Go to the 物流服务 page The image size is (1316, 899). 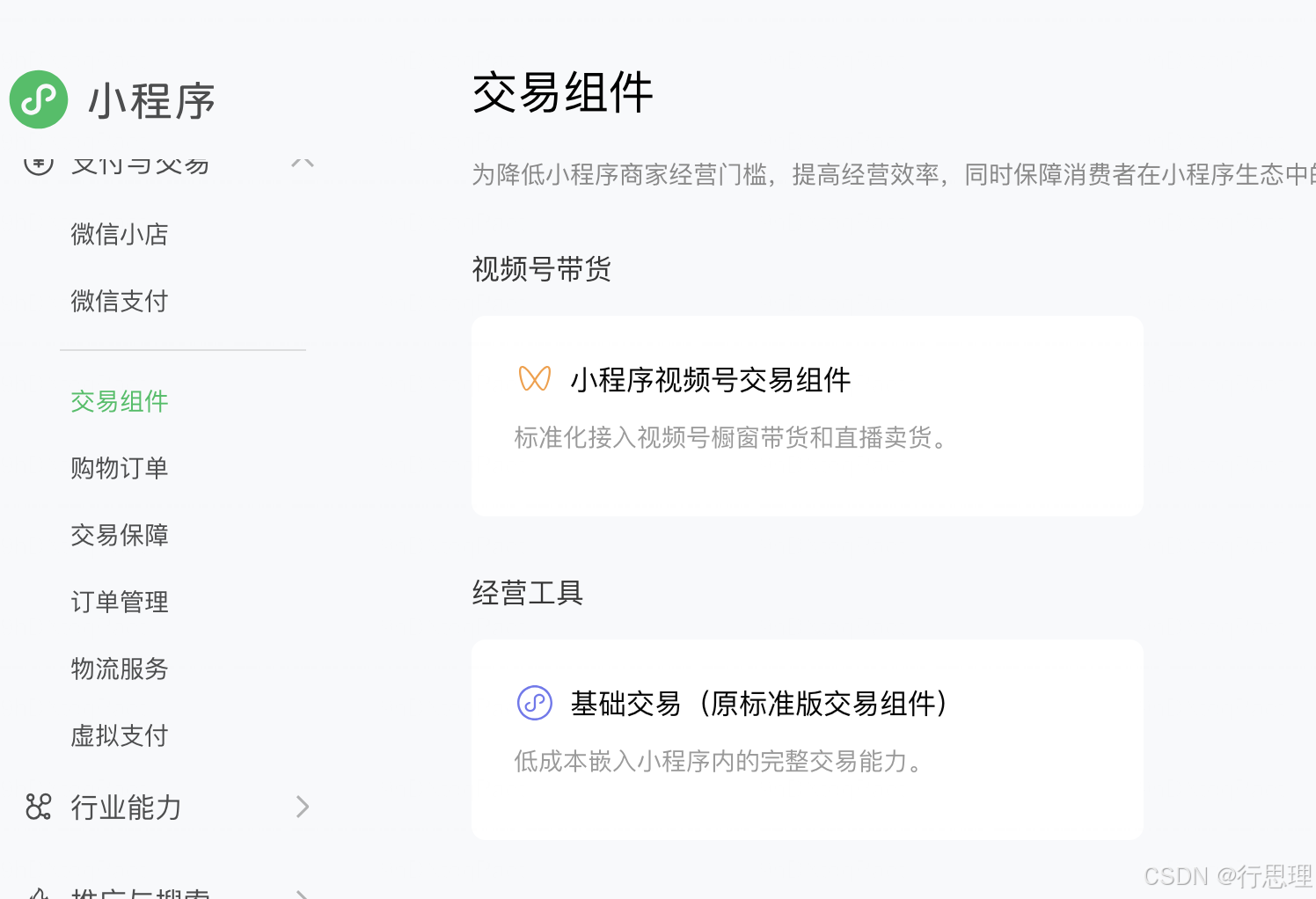(119, 669)
